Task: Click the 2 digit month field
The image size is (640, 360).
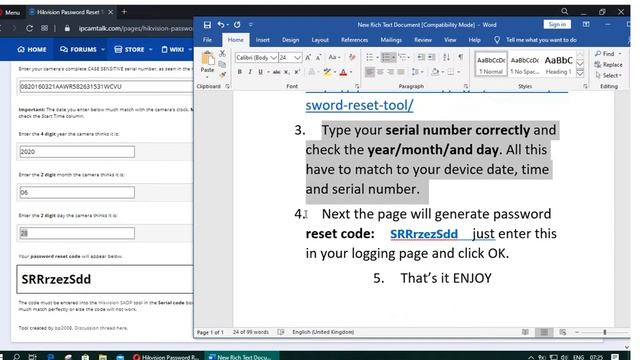Action: [77, 193]
